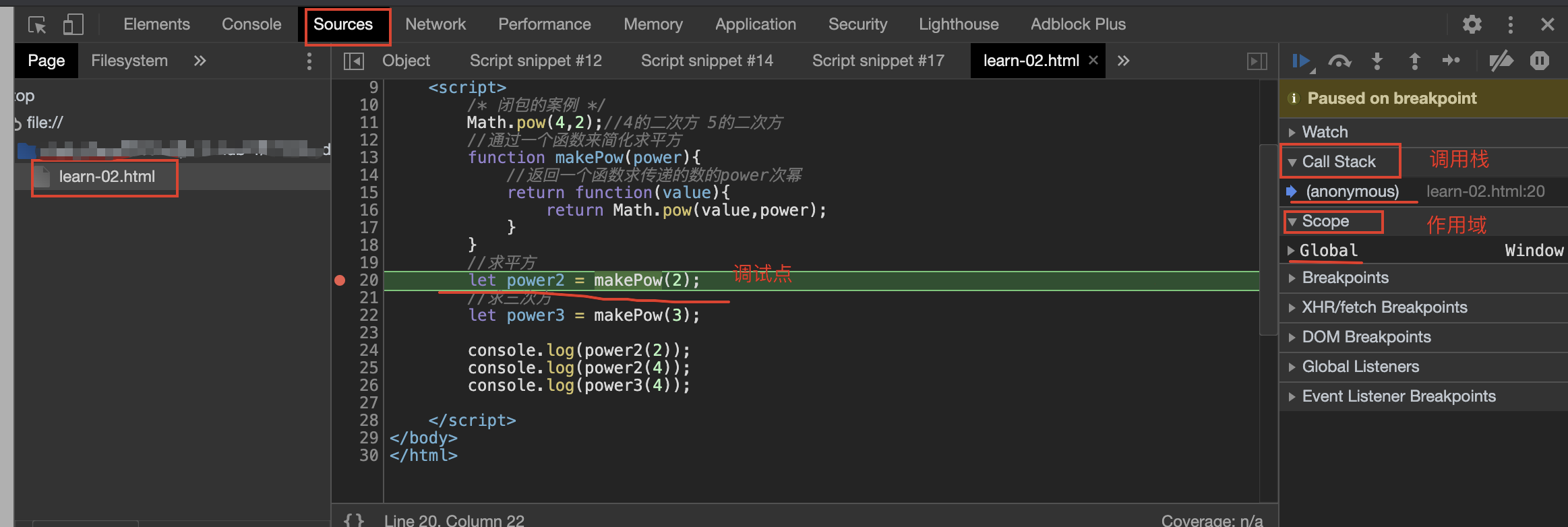
Task: Expand the Global scope entry
Action: click(1291, 251)
